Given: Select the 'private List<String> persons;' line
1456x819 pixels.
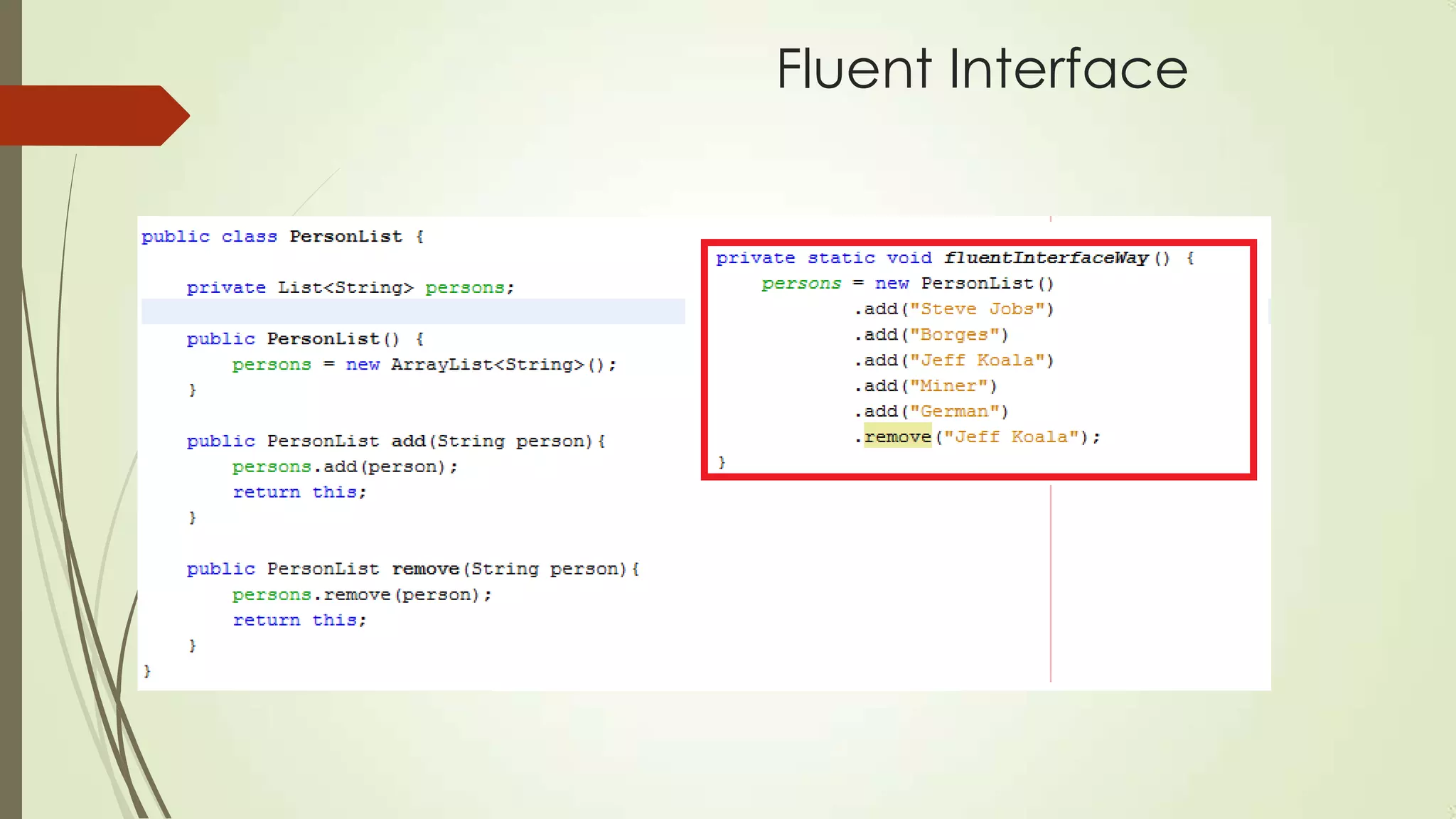Looking at the screenshot, I should (350, 288).
